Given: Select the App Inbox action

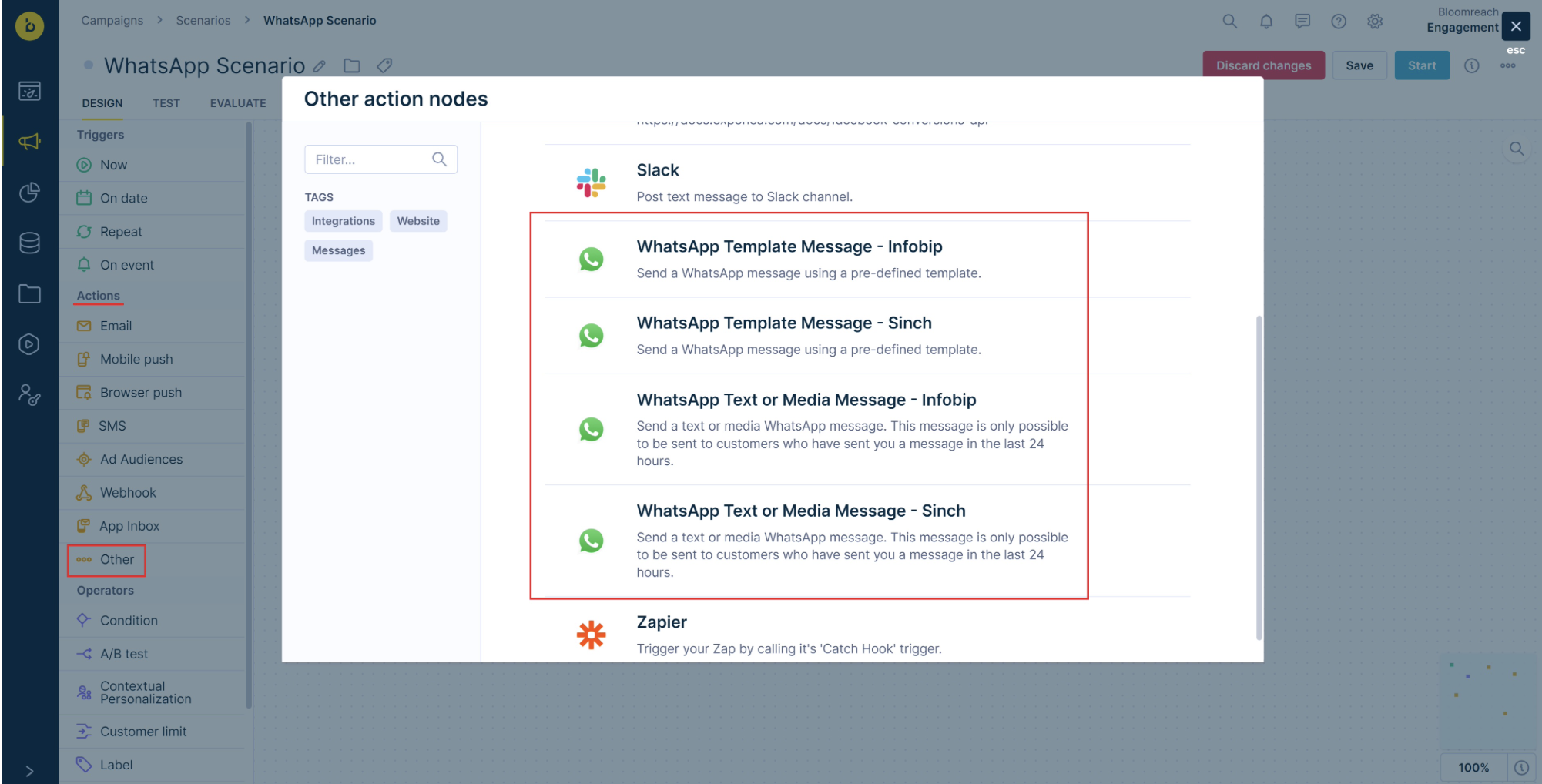Looking at the screenshot, I should (x=153, y=526).
